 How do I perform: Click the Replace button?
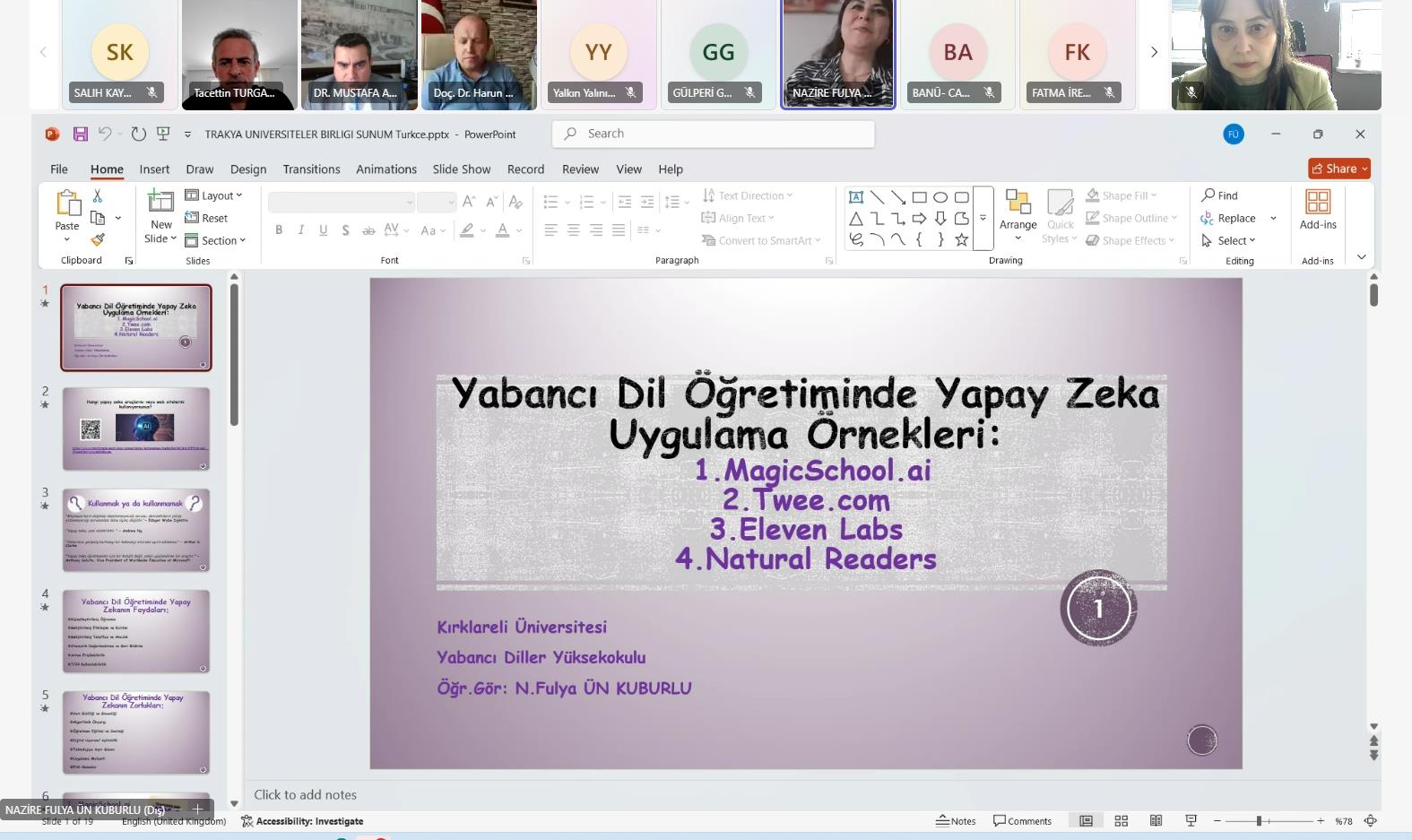tap(1228, 218)
